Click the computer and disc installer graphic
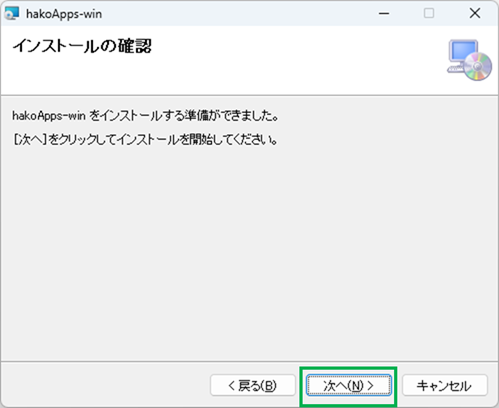 click(469, 60)
